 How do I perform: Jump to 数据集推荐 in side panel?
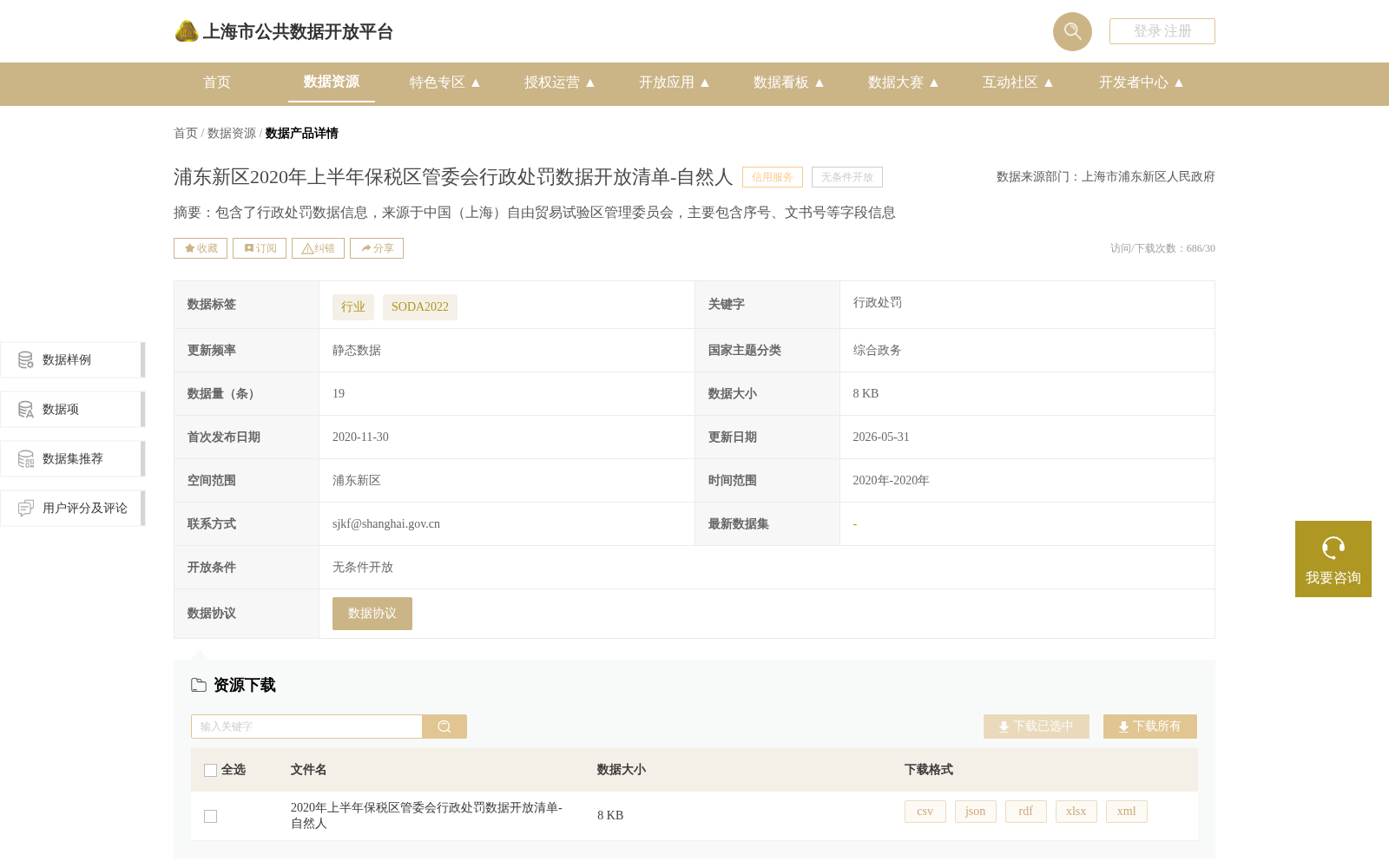pos(72,458)
